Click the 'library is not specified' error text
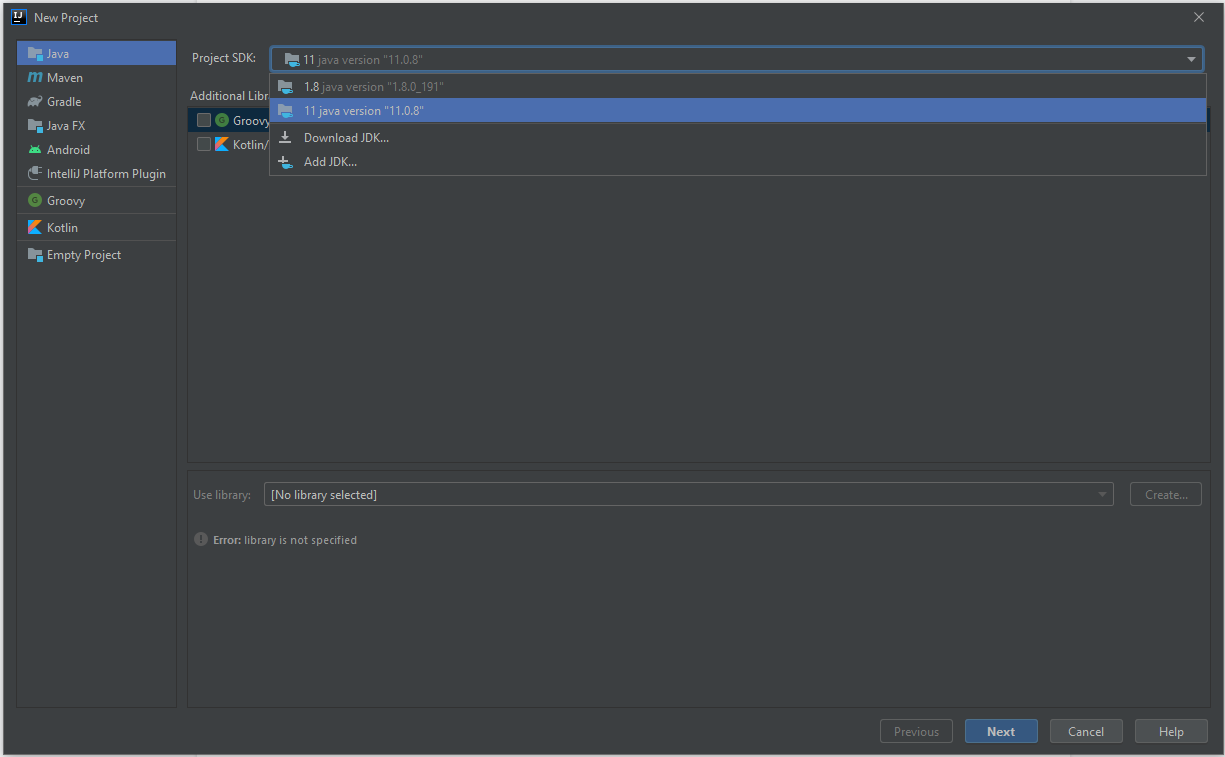 tap(300, 540)
